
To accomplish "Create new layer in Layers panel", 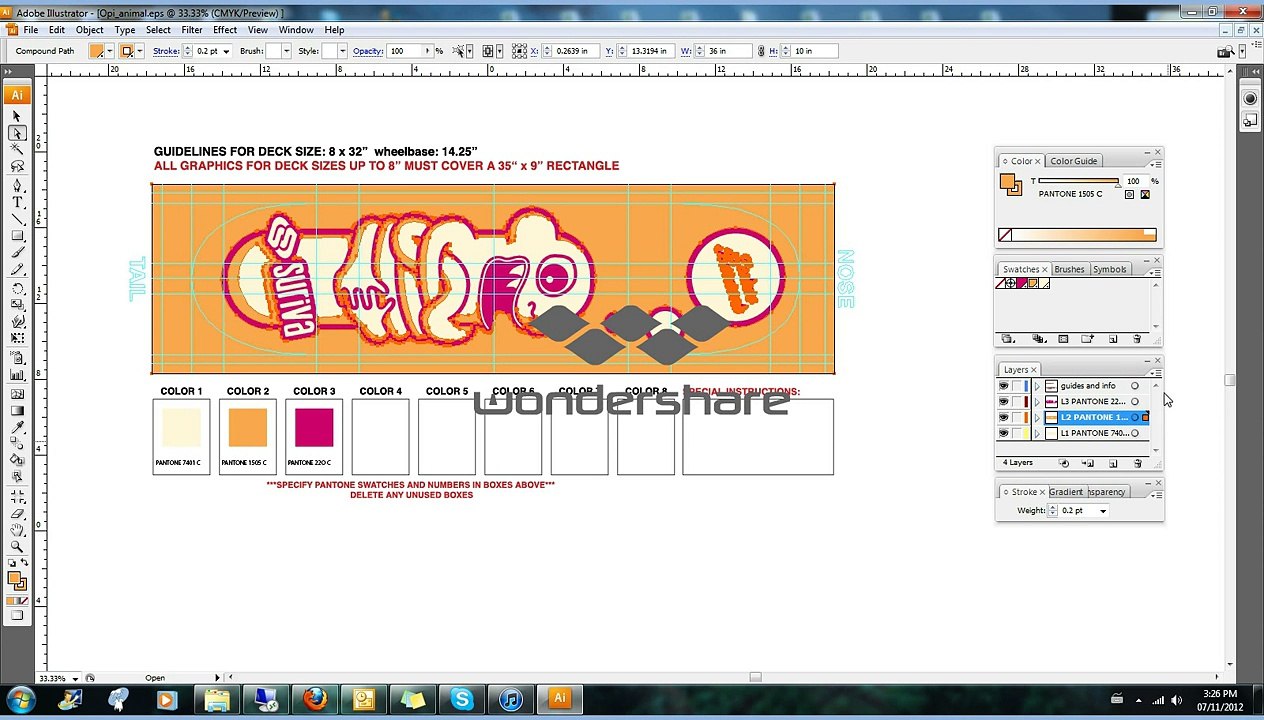I will 1113,463.
